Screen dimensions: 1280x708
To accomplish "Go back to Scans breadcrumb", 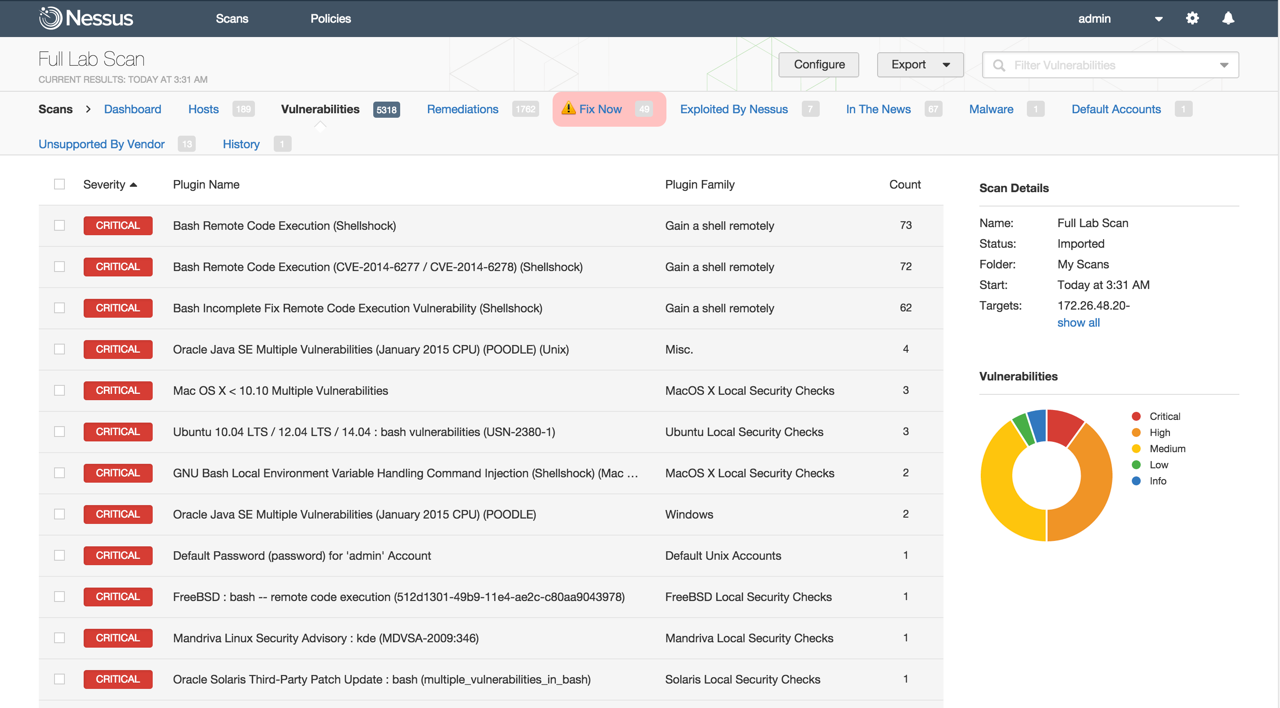I will coord(55,109).
